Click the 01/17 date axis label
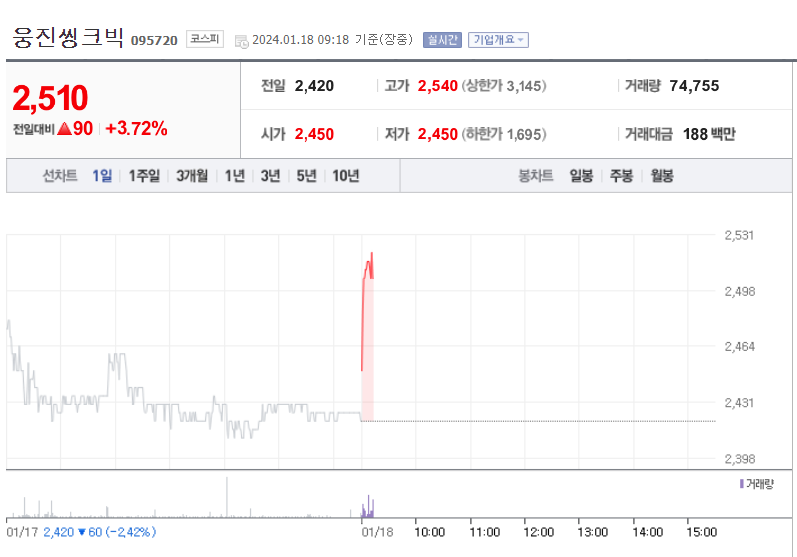 point(22,532)
